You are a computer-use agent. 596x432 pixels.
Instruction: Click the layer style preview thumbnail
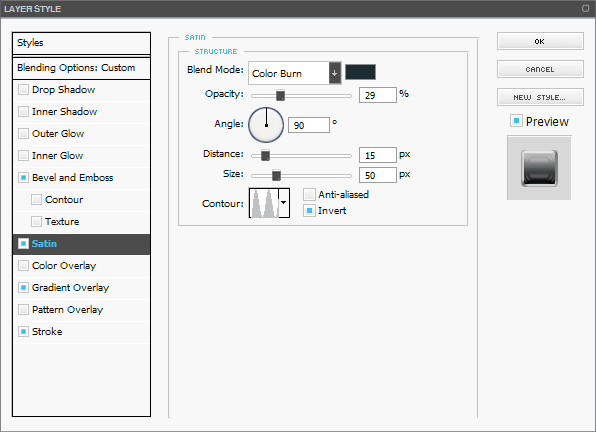click(539, 168)
